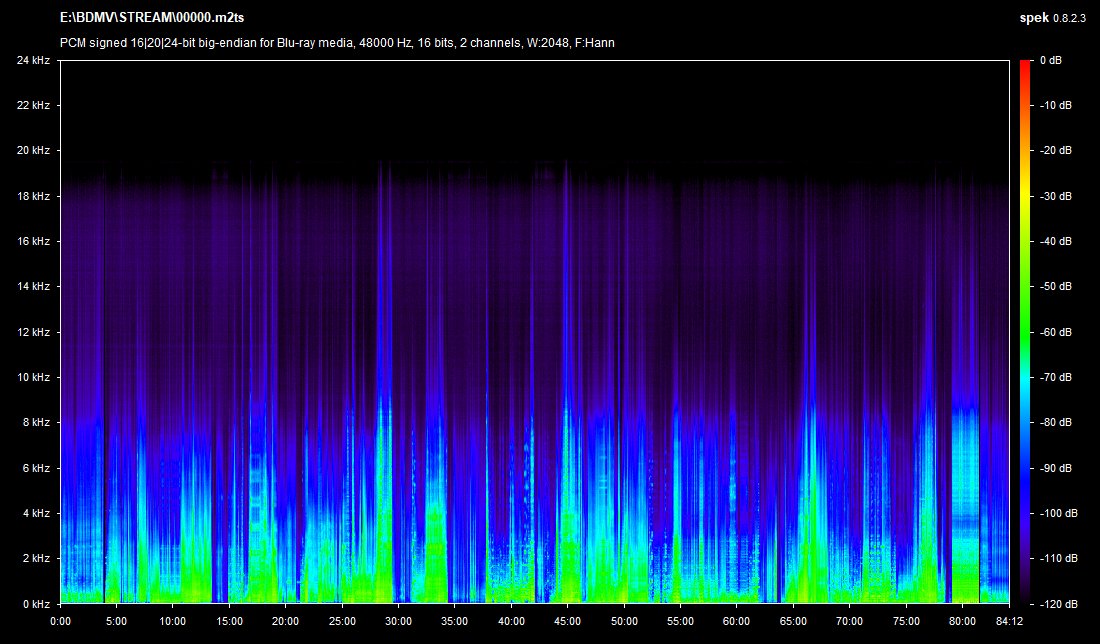Screen dimensions: 1100x644
Task: Select the 20 kHz frequency axis label
Action: (x=33, y=151)
